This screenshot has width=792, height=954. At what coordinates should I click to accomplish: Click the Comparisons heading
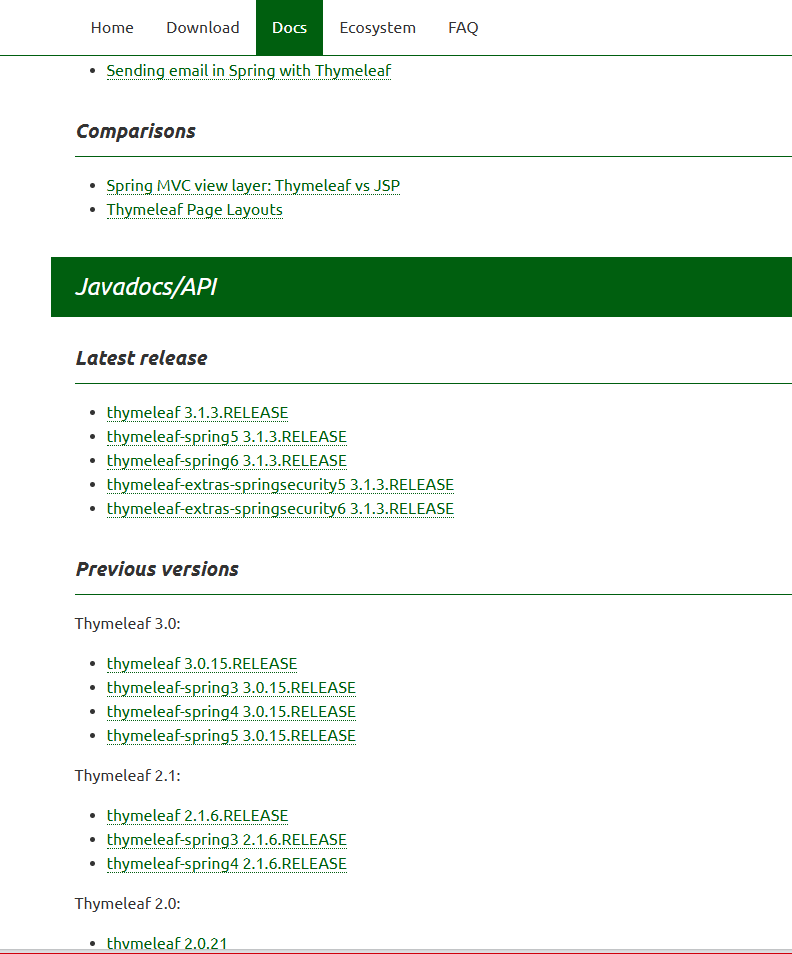click(136, 131)
